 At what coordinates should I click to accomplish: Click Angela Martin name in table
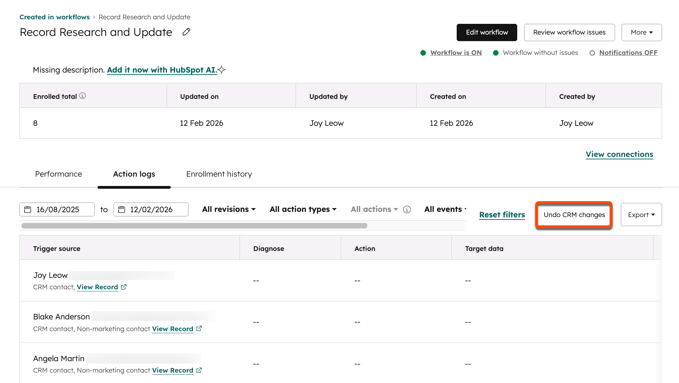click(x=58, y=359)
